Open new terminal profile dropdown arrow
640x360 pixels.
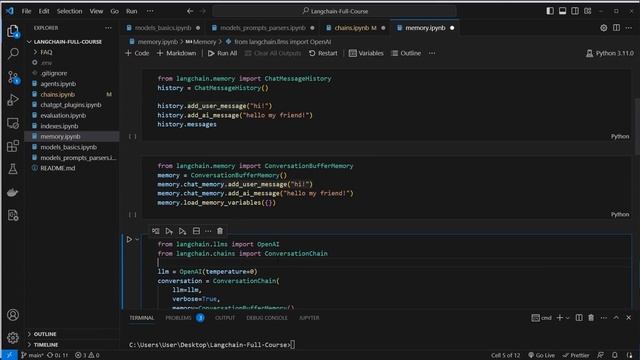[x=567, y=318]
